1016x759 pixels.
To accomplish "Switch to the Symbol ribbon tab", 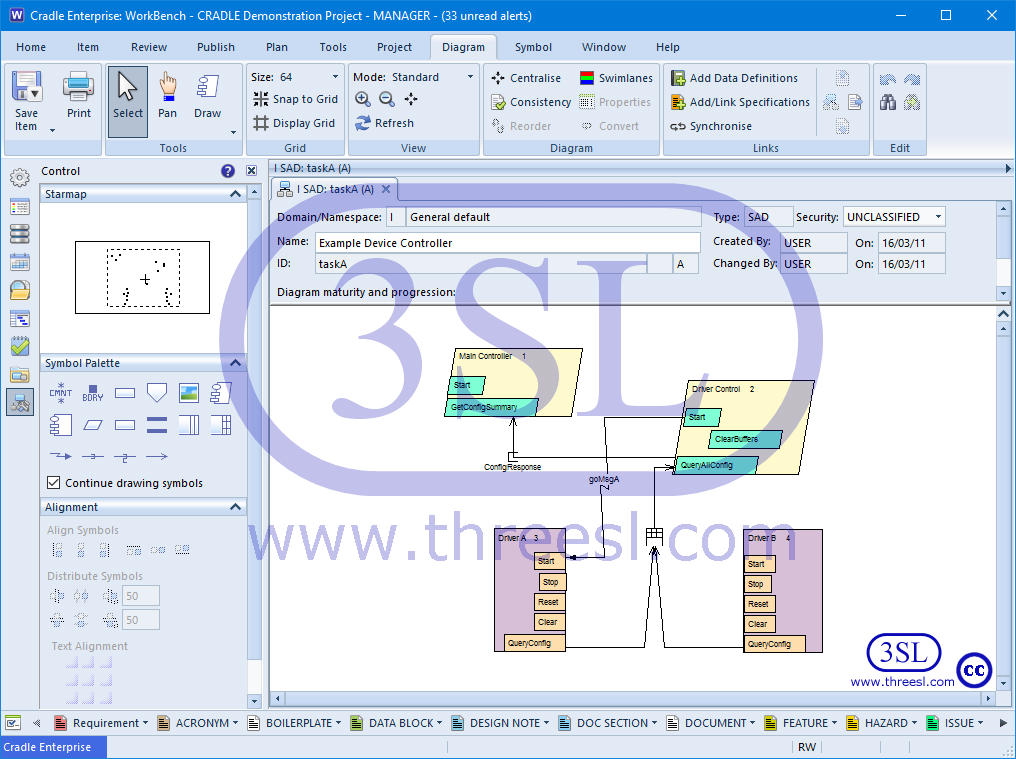I will [533, 46].
